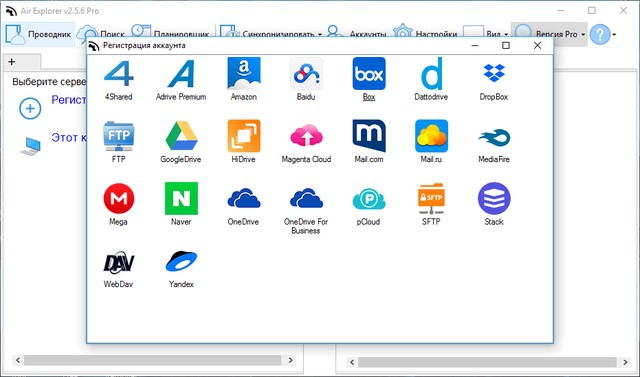Open the Поиск search tool
Screen dimensions: 640x377
tap(101, 34)
